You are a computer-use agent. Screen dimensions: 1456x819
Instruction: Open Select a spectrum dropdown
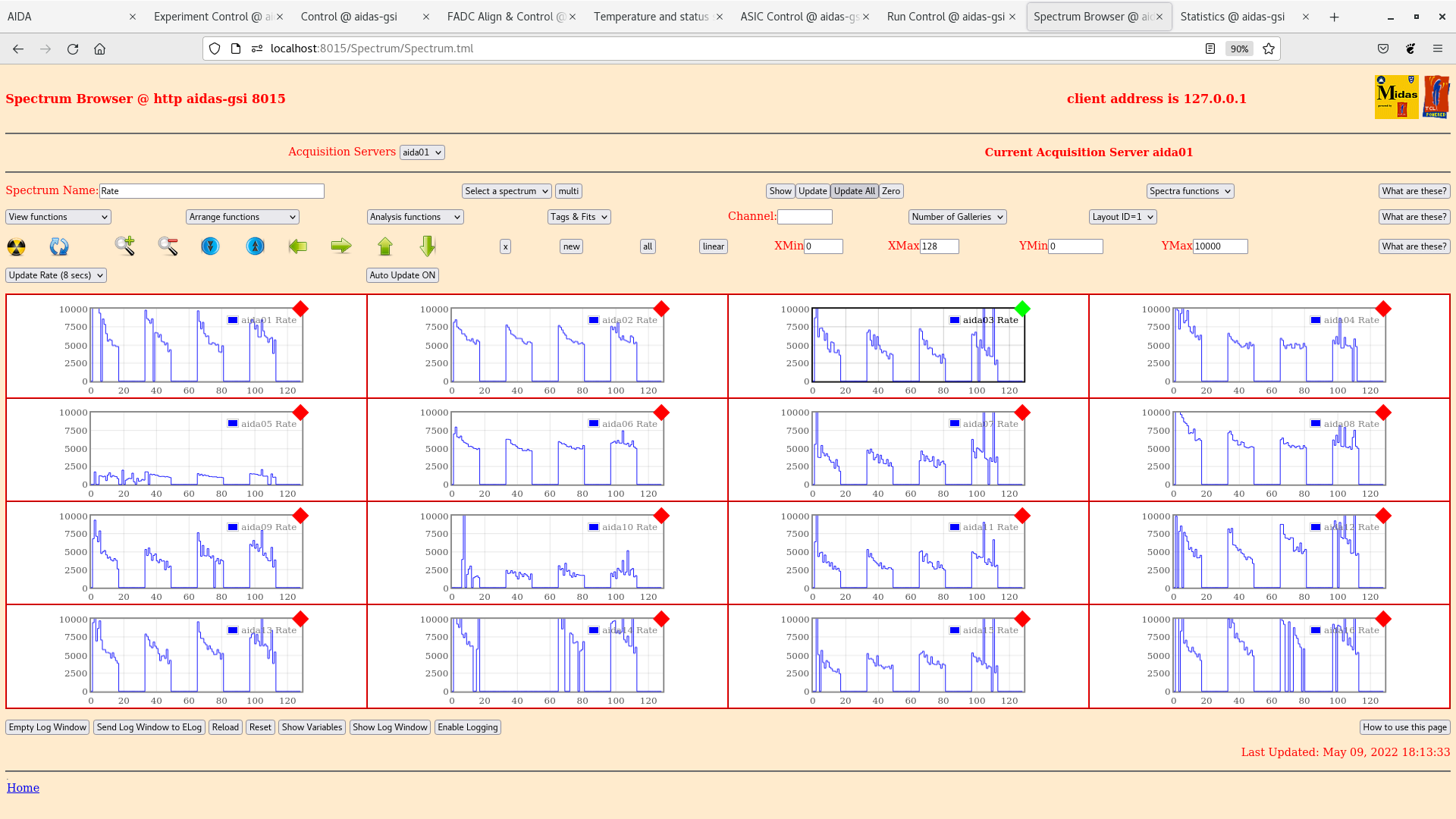tap(507, 191)
